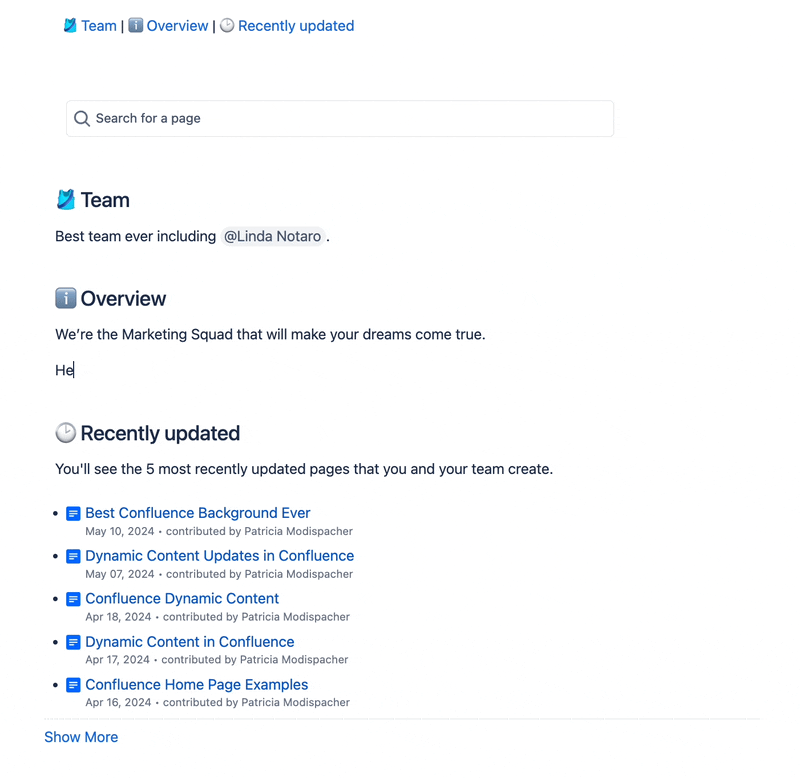Click the info emoji next to the Overview heading

64,297
